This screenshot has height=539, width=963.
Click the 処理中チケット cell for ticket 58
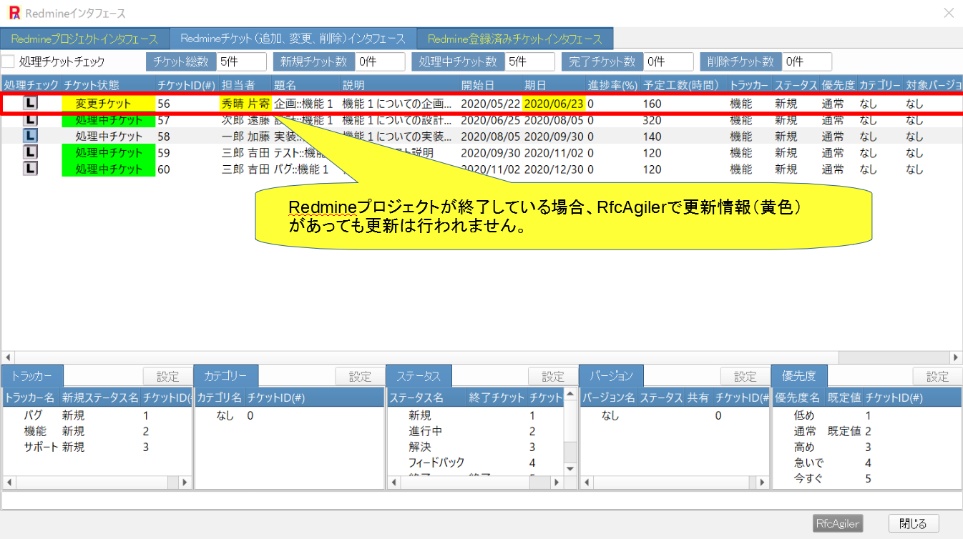click(108, 136)
